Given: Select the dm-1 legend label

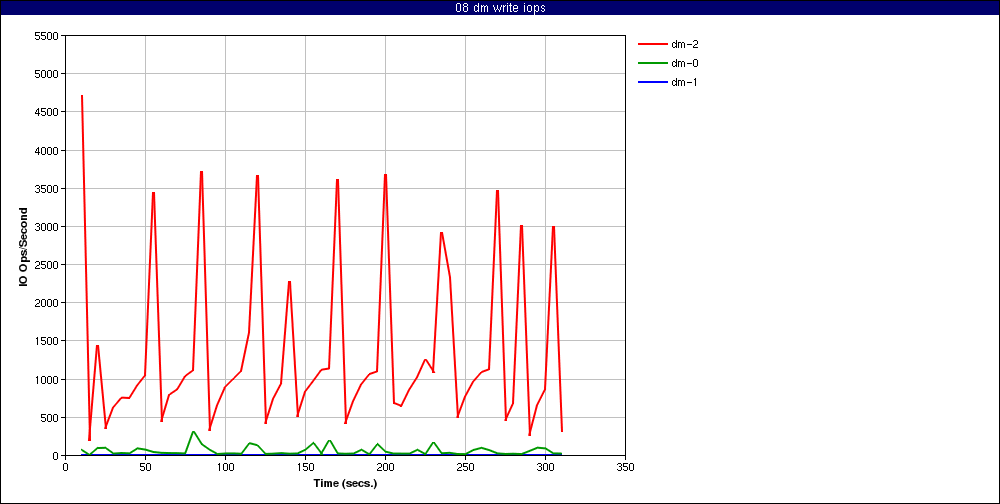Looking at the screenshot, I should pyautogui.click(x=684, y=82).
